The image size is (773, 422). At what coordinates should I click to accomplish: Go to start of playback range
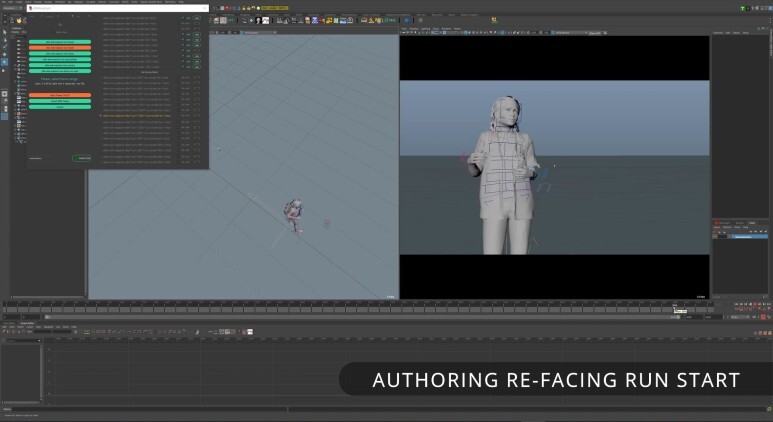(737, 305)
